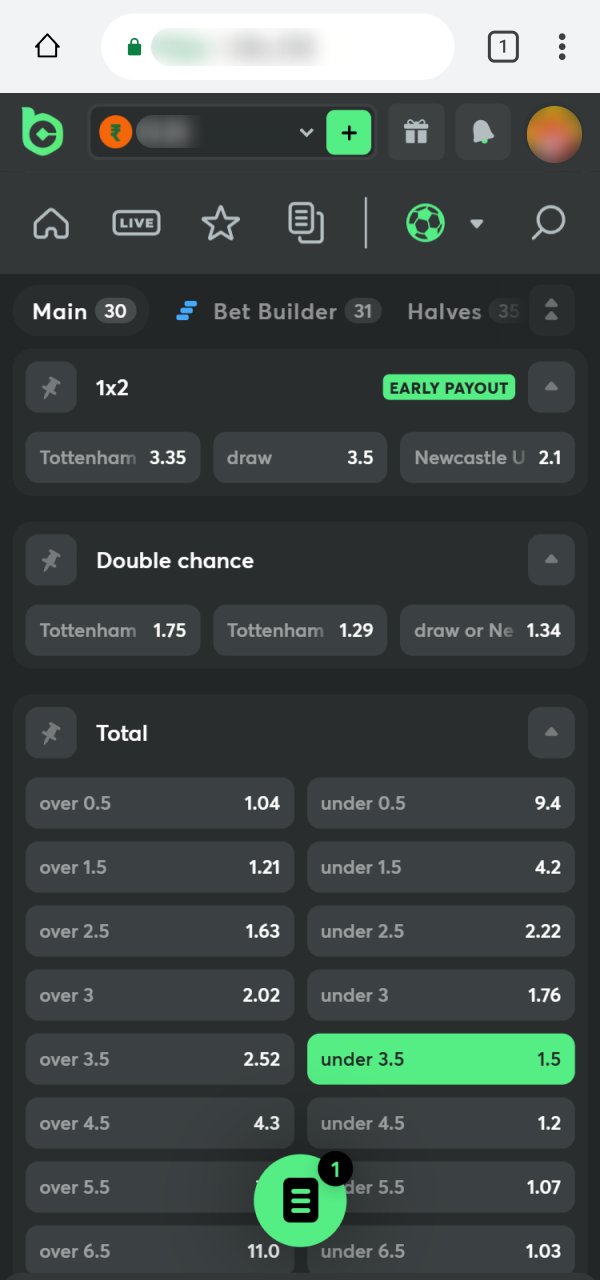Expand the wallet balance dropdown
600x1280 pixels.
click(x=307, y=131)
